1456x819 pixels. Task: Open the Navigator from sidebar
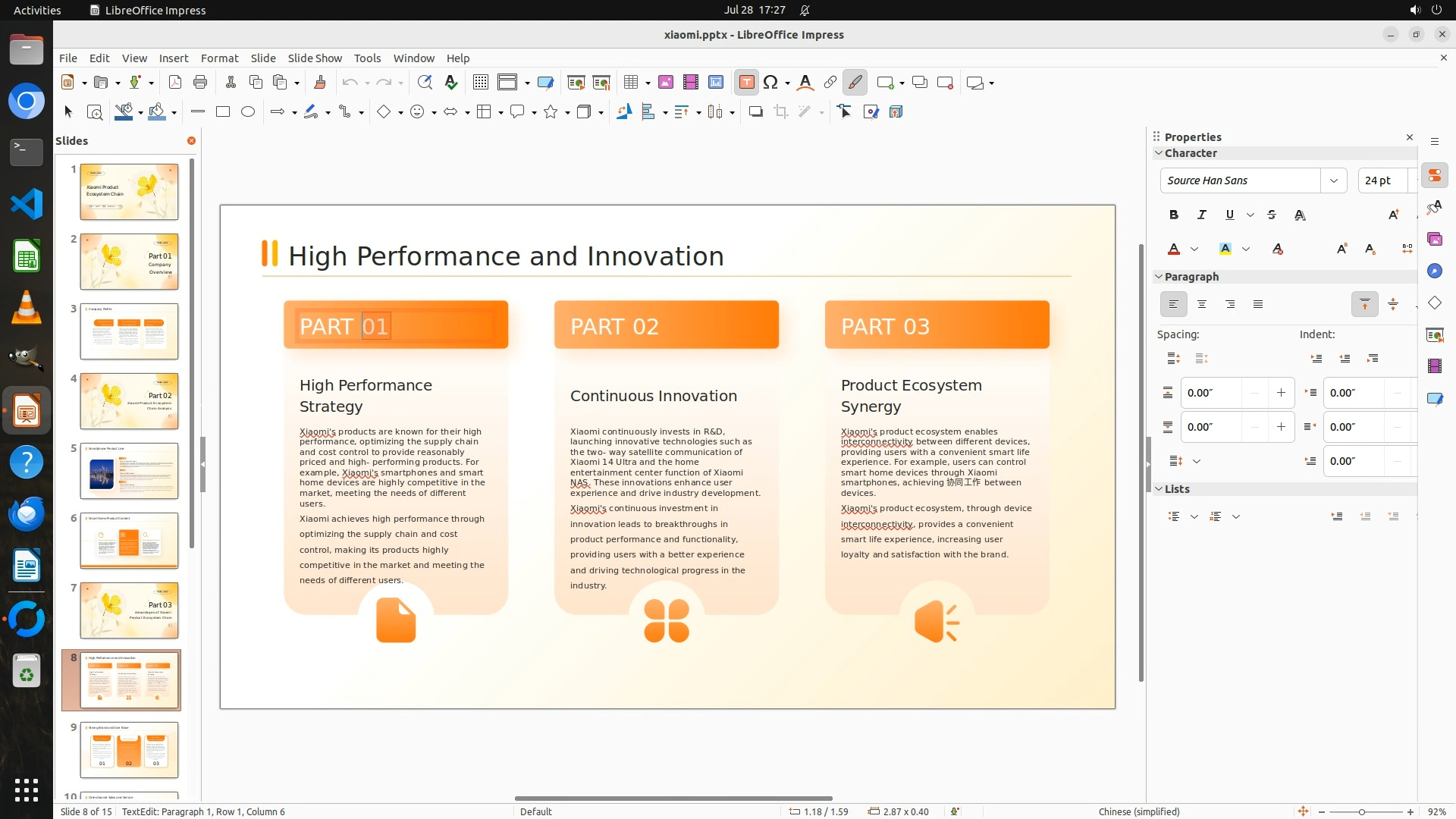tap(1434, 271)
